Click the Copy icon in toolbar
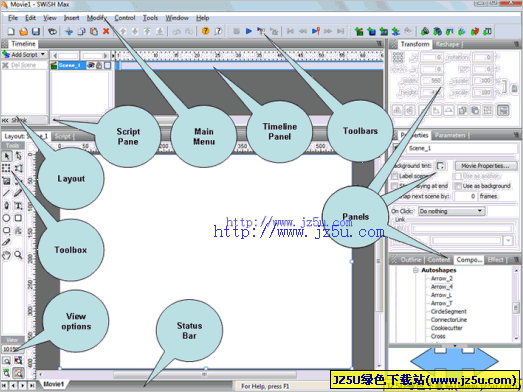This screenshot has height=392, width=523. pos(81,31)
